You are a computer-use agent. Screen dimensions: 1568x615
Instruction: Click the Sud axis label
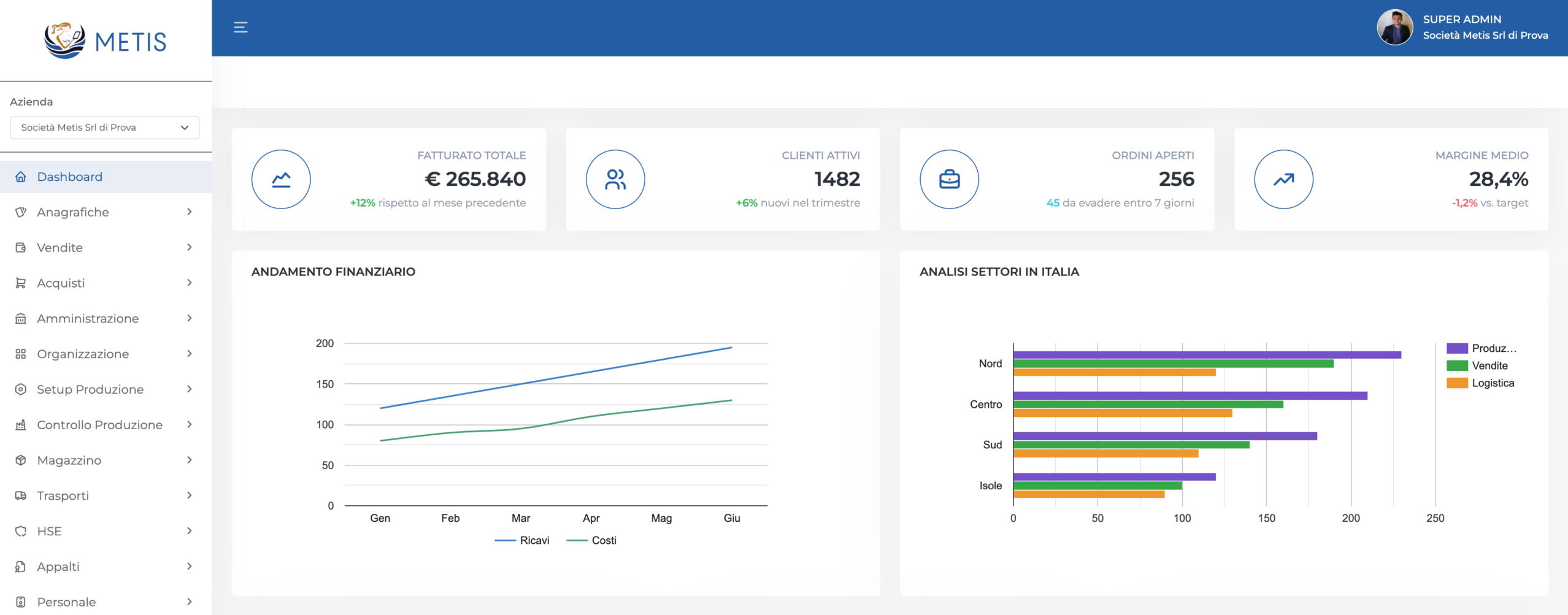pos(993,445)
